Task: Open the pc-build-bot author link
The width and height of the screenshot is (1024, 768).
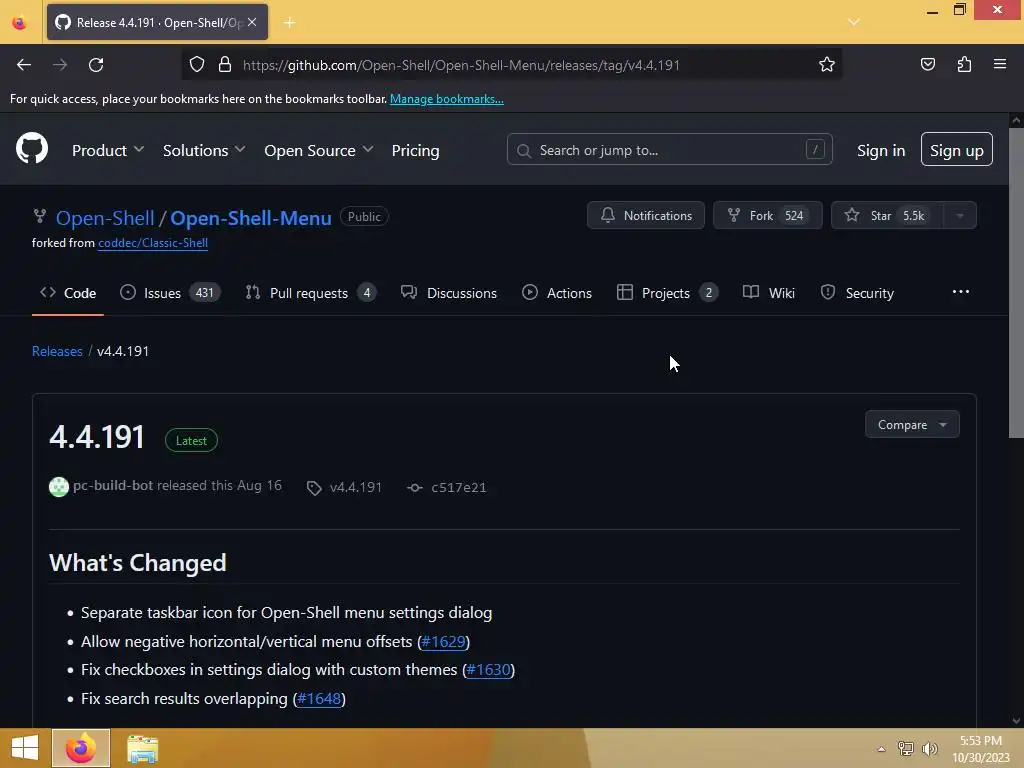Action: (113, 485)
